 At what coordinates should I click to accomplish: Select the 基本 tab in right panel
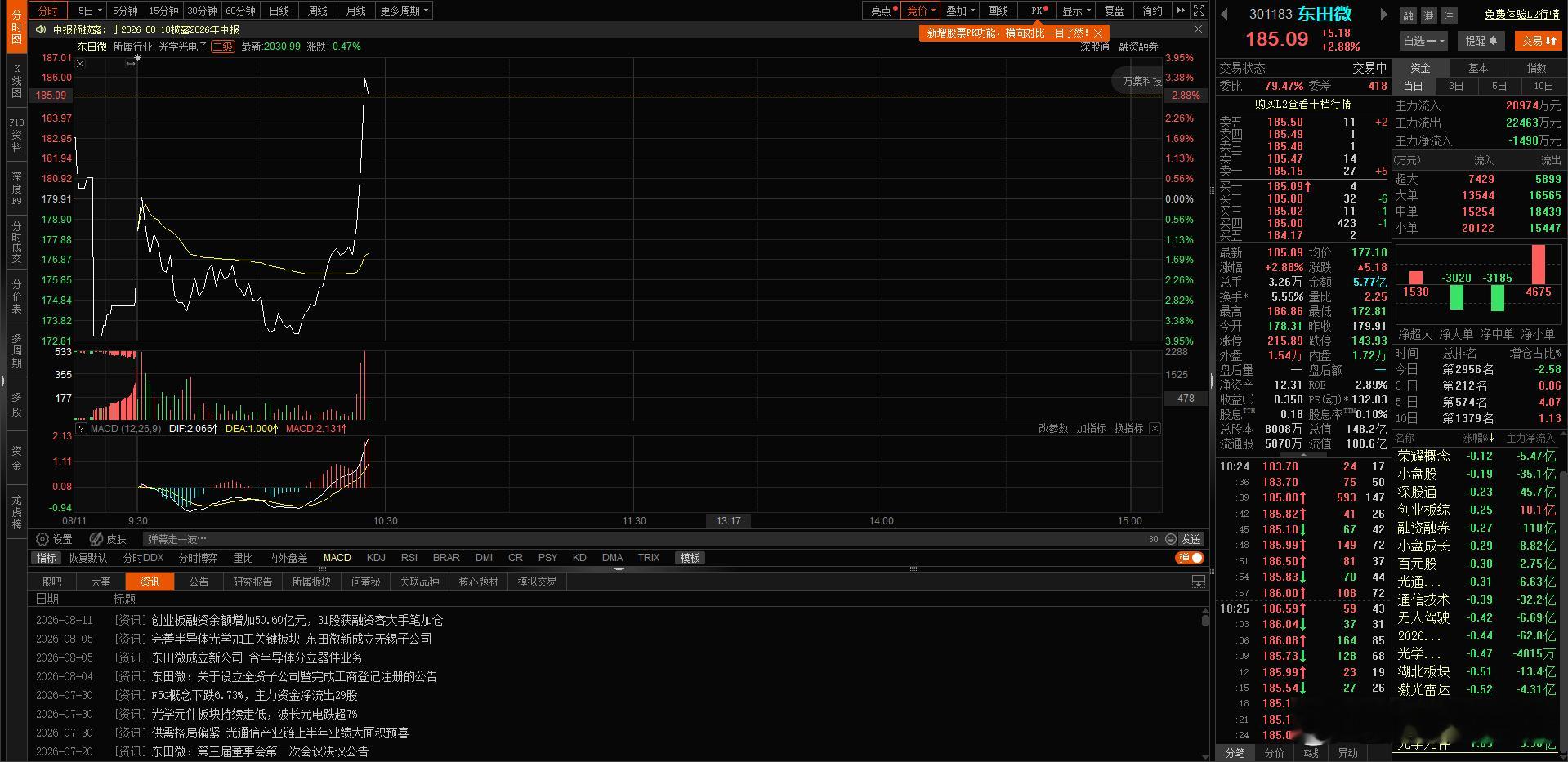click(x=1478, y=68)
